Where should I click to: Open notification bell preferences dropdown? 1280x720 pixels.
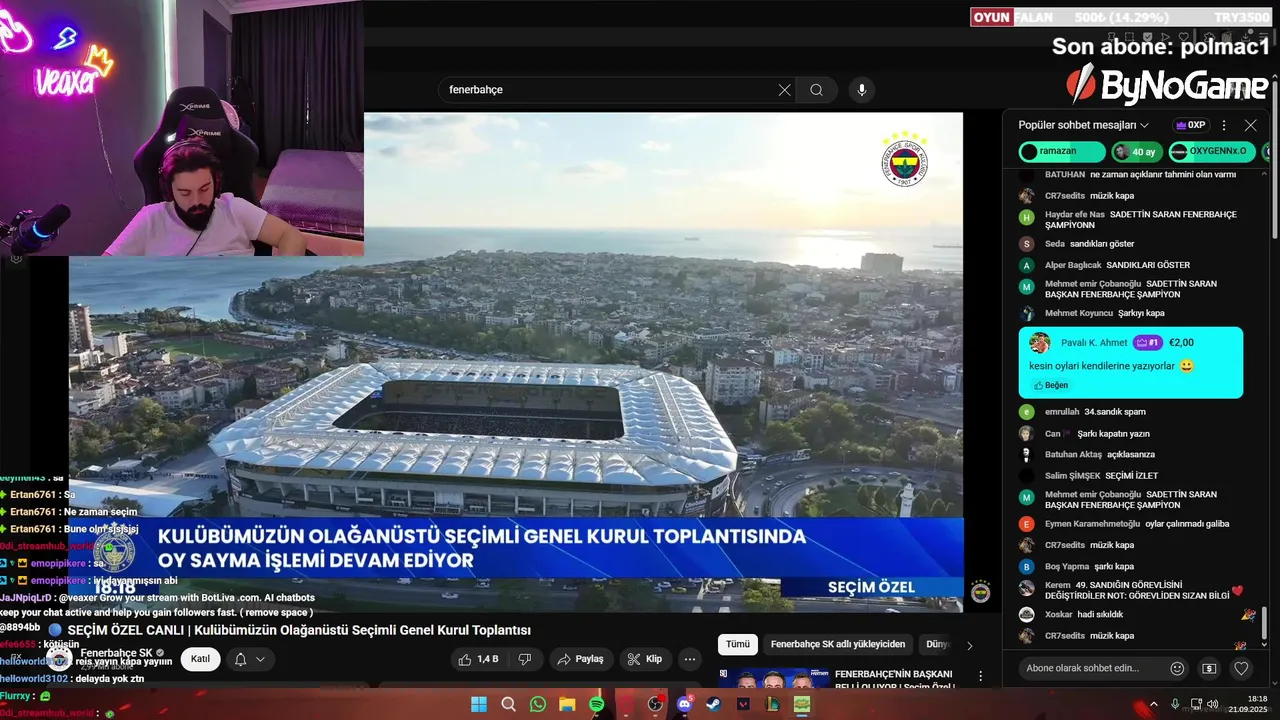point(250,659)
